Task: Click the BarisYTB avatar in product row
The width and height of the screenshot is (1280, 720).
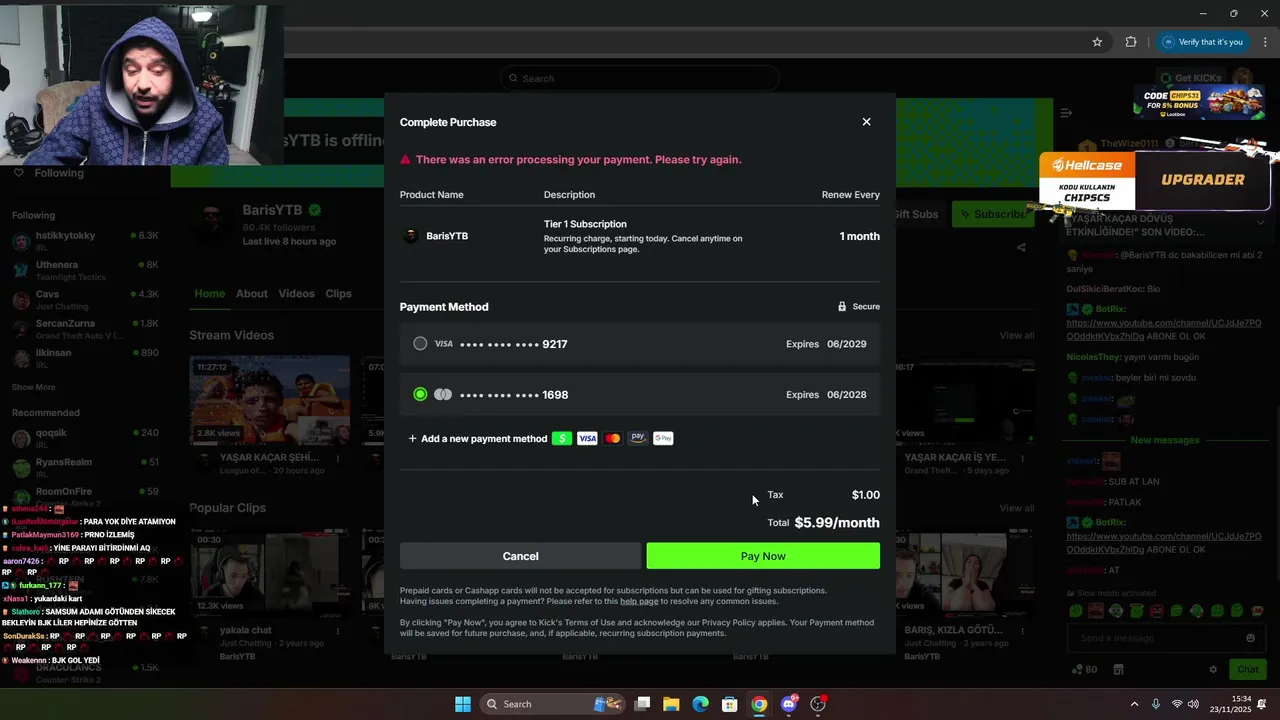Action: pyautogui.click(x=410, y=236)
